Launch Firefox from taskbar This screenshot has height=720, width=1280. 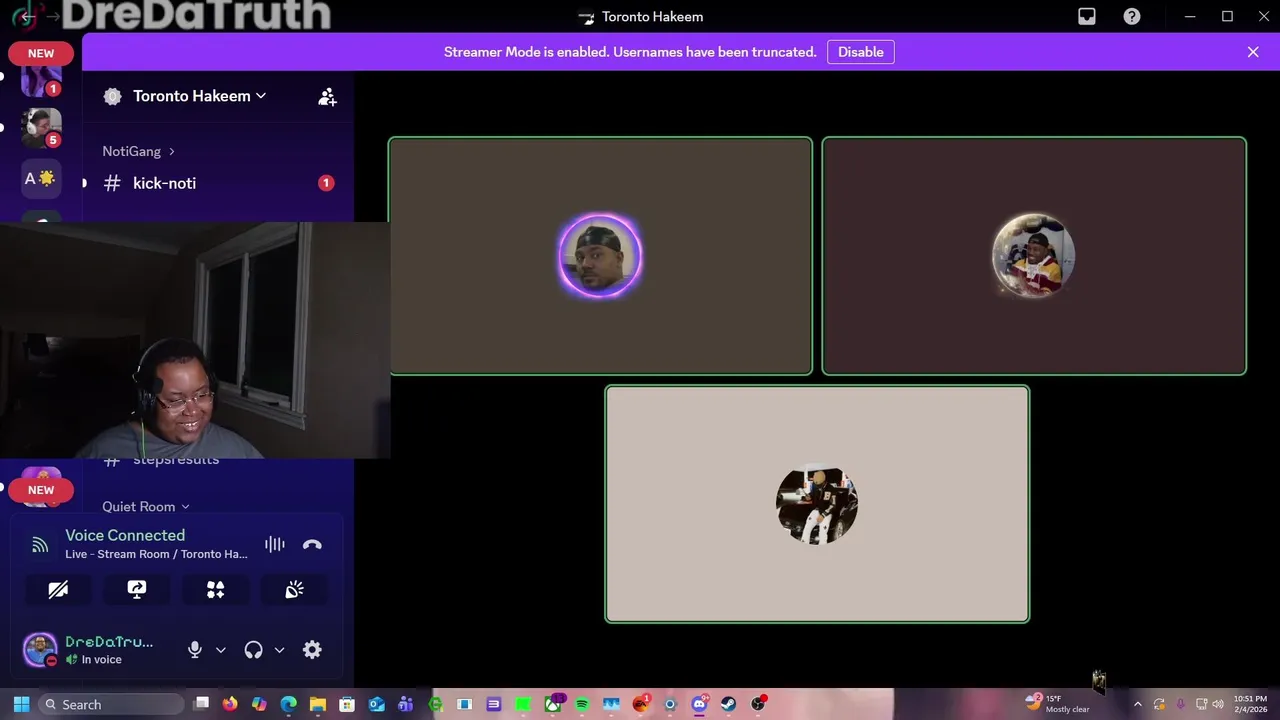230,704
